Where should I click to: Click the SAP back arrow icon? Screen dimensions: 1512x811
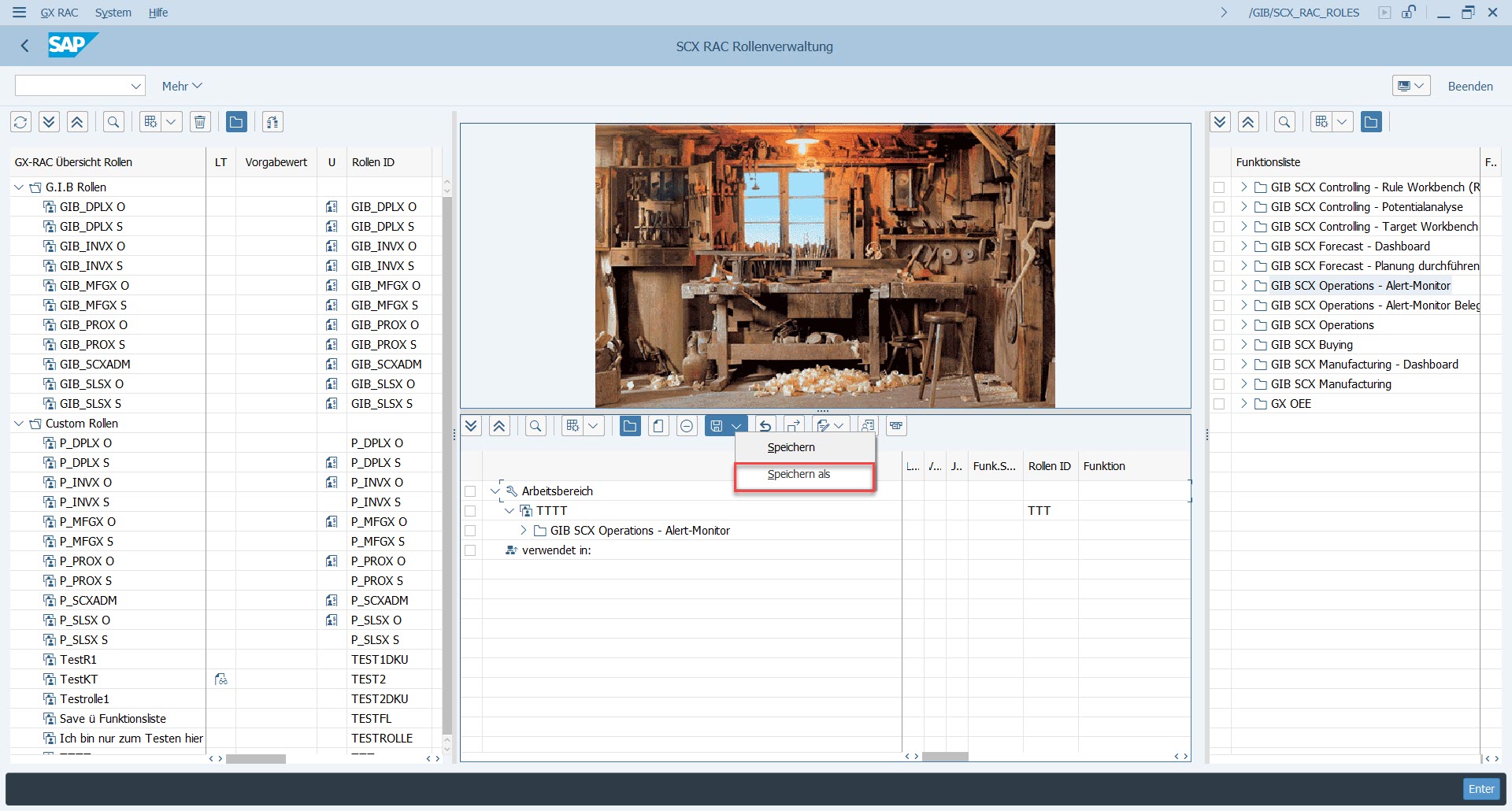pyautogui.click(x=25, y=46)
